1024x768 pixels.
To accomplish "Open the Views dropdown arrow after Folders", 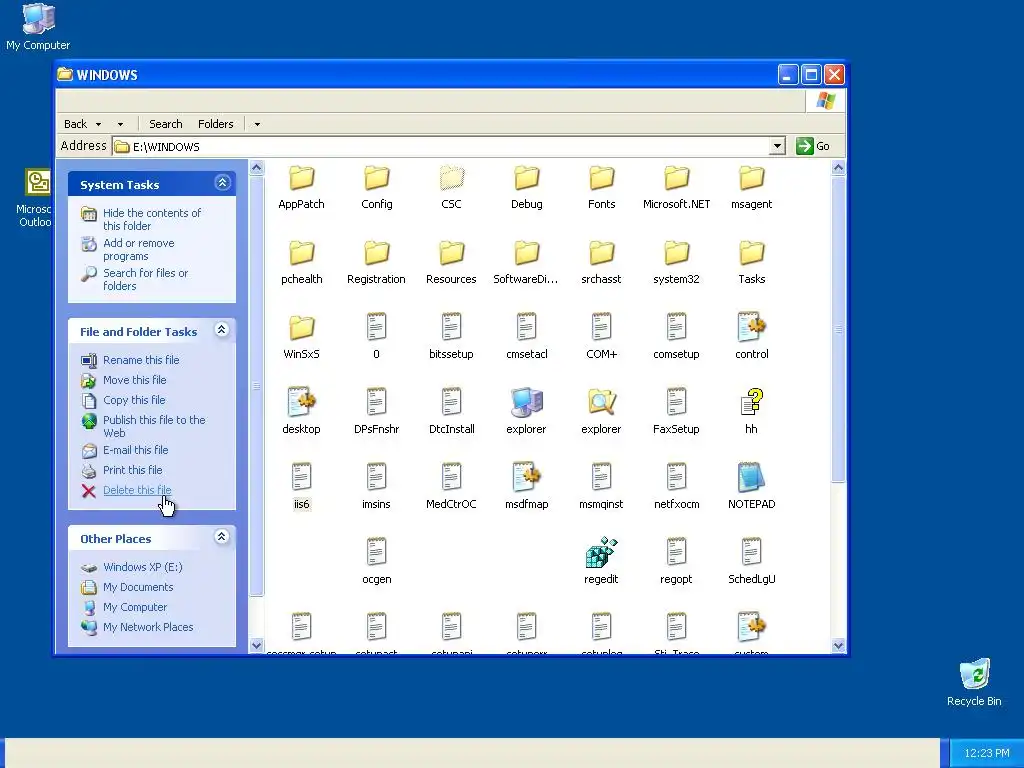I will [257, 124].
